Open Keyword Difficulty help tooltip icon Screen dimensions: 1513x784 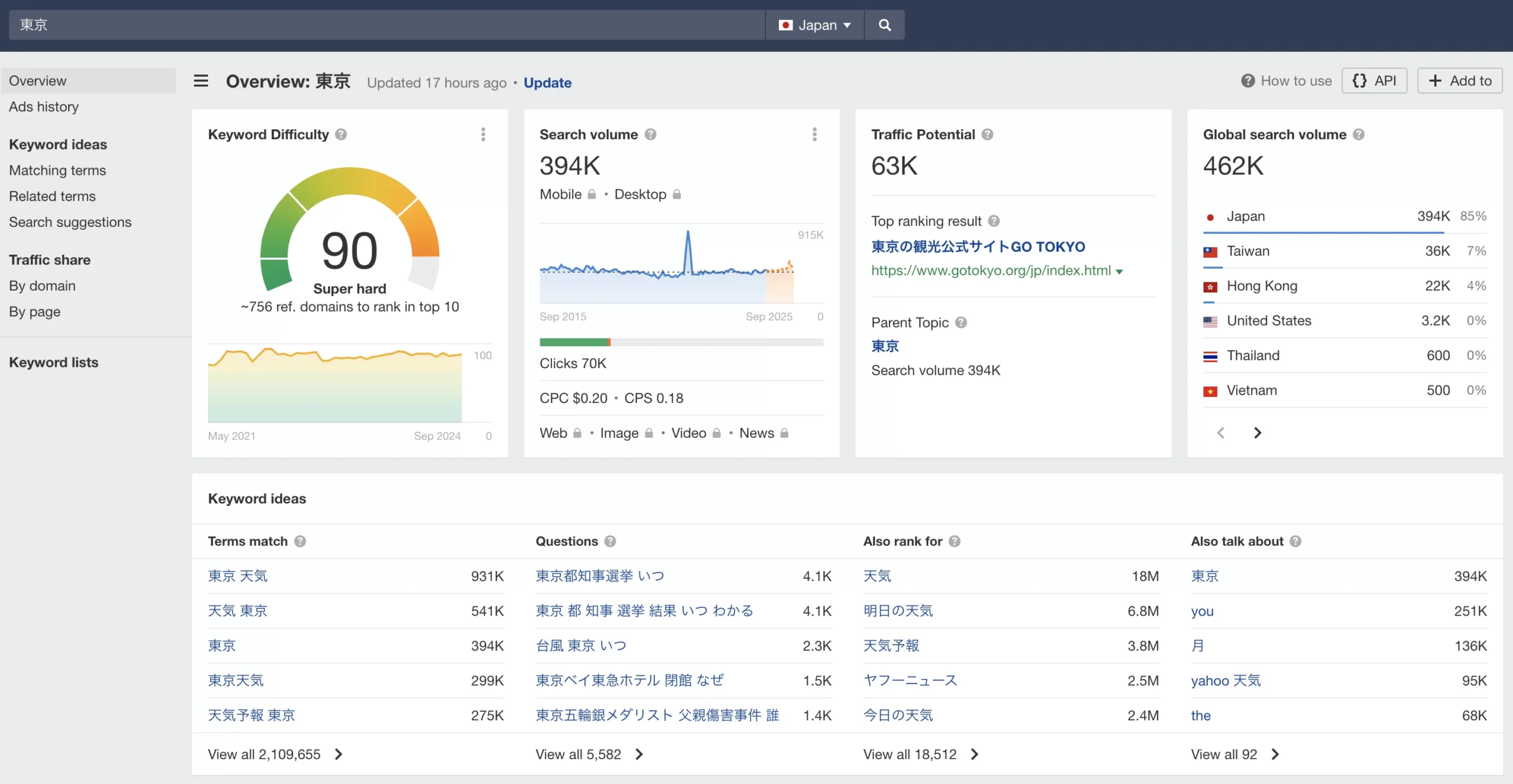341,135
